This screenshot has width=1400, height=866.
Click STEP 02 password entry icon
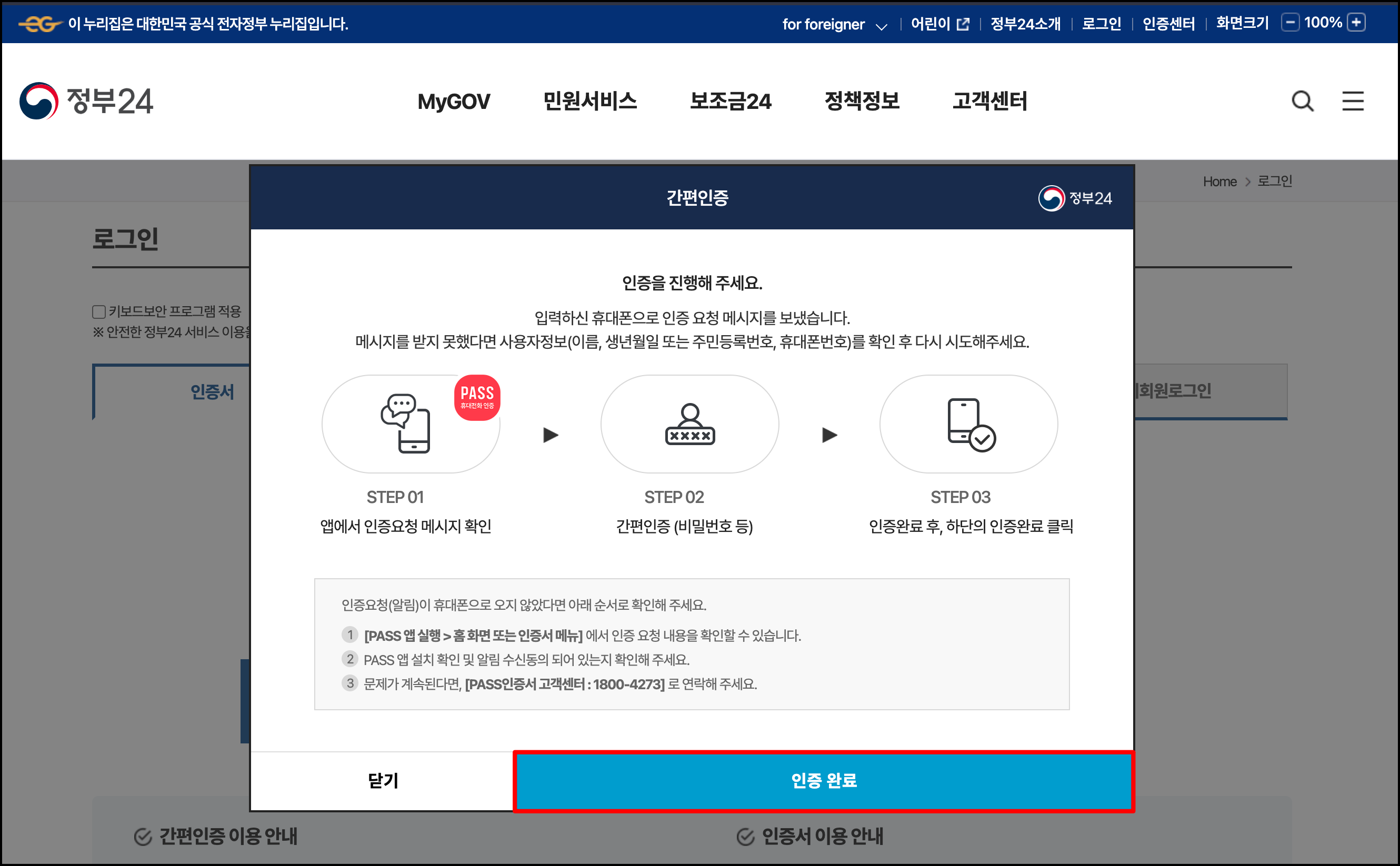coord(689,425)
